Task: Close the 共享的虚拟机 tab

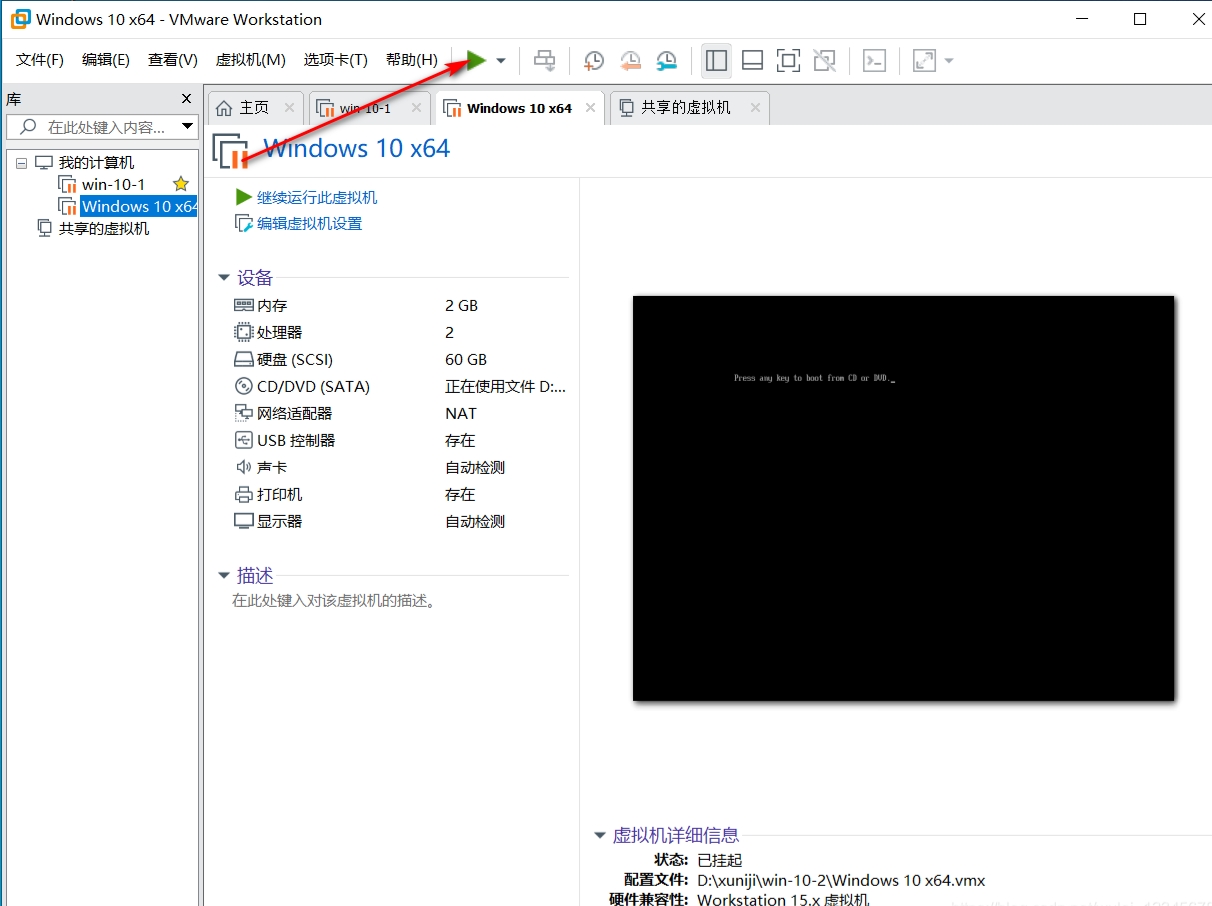Action: (755, 108)
